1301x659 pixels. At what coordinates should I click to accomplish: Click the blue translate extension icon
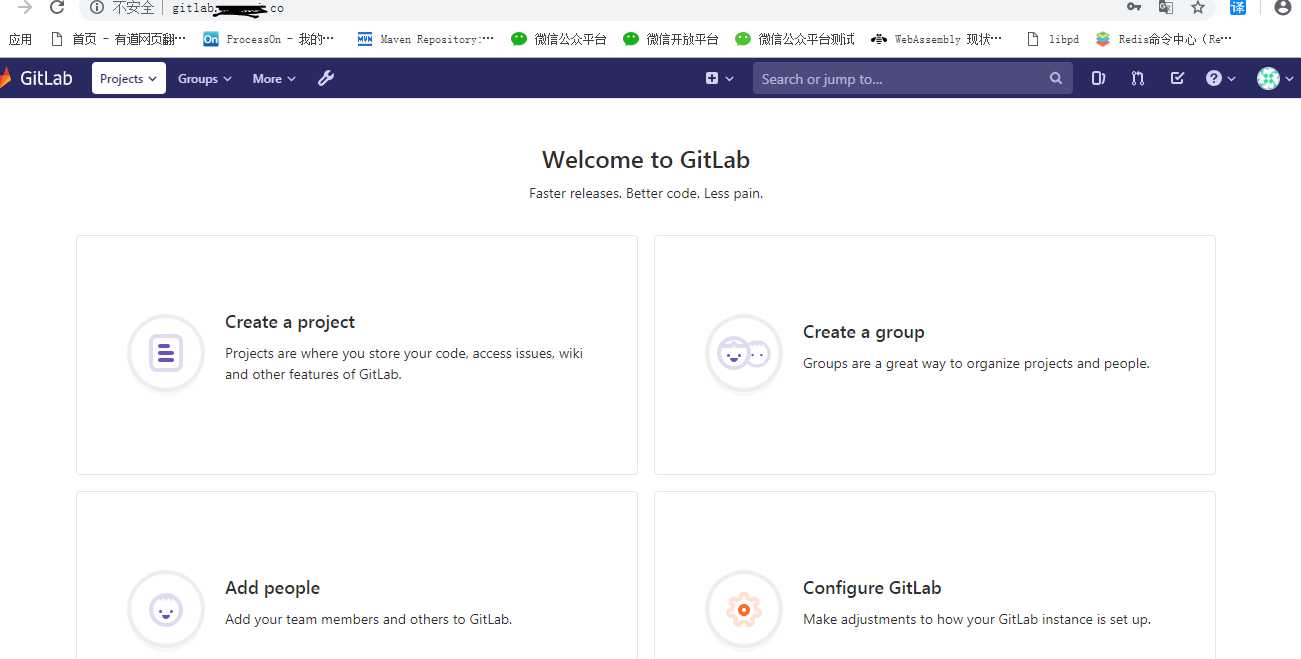coord(1238,7)
